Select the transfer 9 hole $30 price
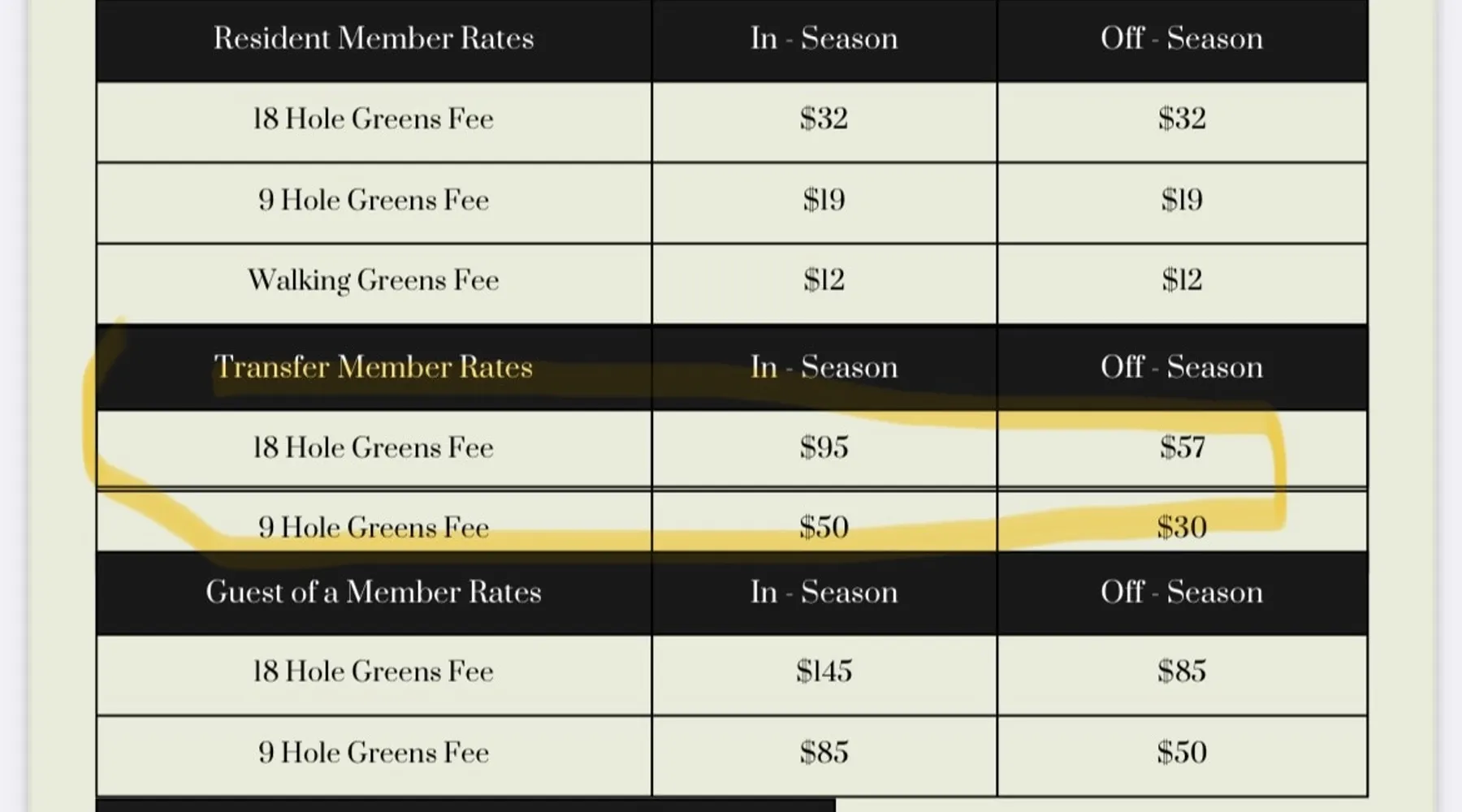 point(1182,528)
